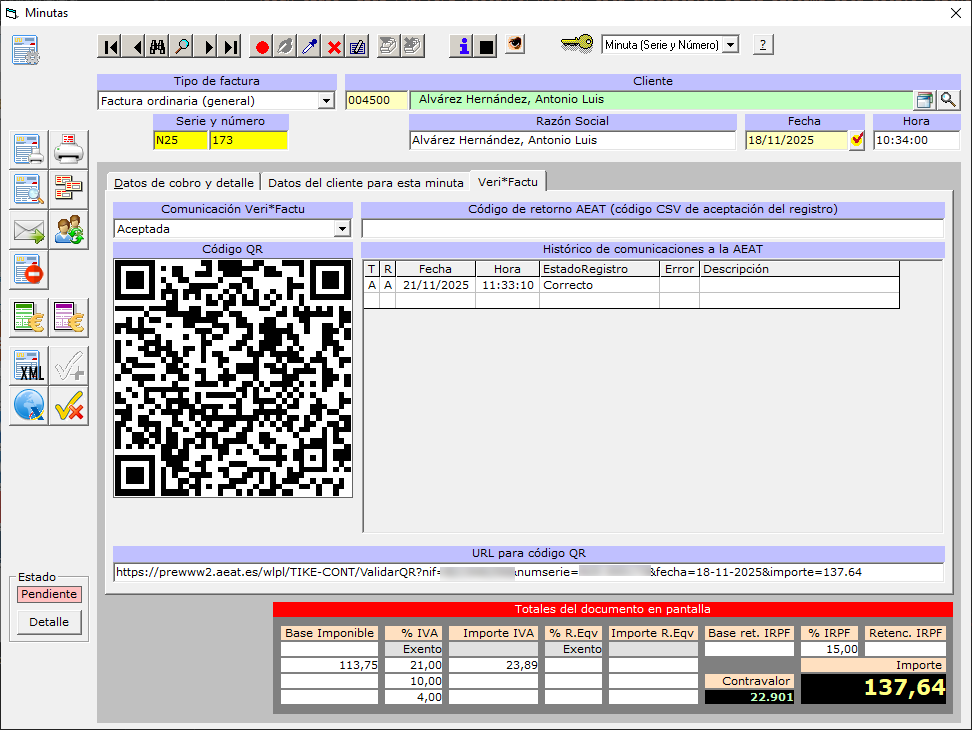The width and height of the screenshot is (972, 730).
Task: Click the blue information icon
Action: (x=462, y=46)
